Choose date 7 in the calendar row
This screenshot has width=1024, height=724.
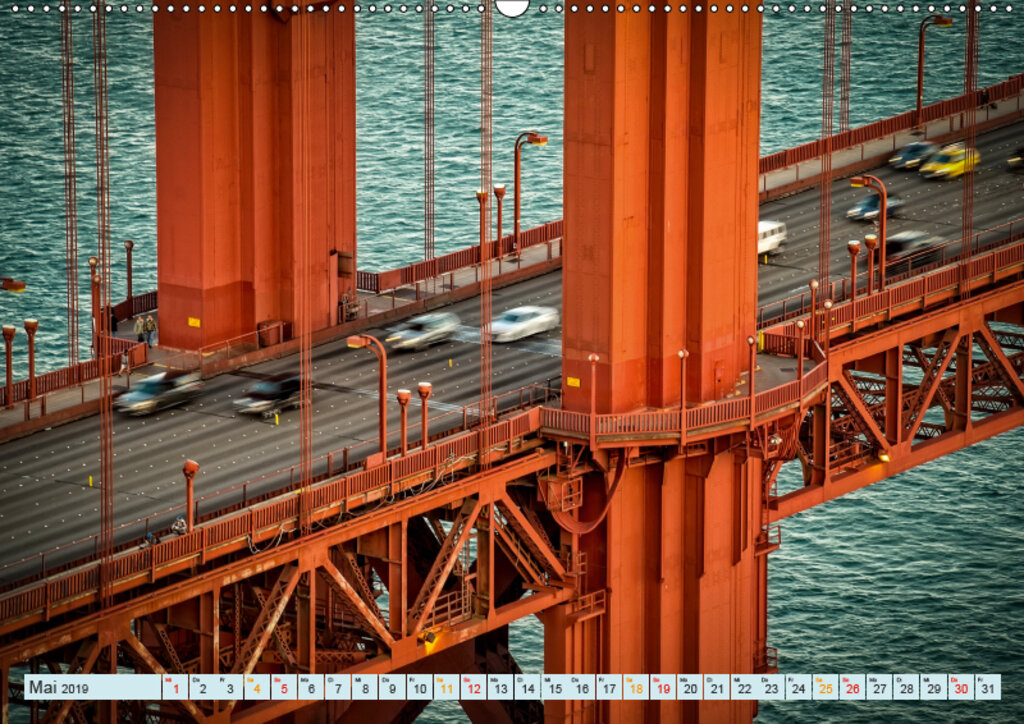338,687
